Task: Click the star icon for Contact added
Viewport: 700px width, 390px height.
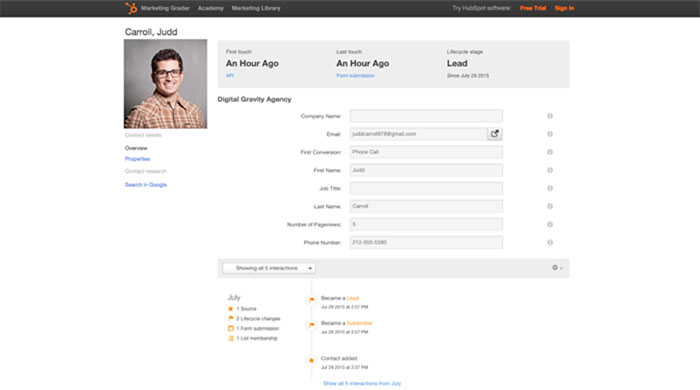Action: 312,360
